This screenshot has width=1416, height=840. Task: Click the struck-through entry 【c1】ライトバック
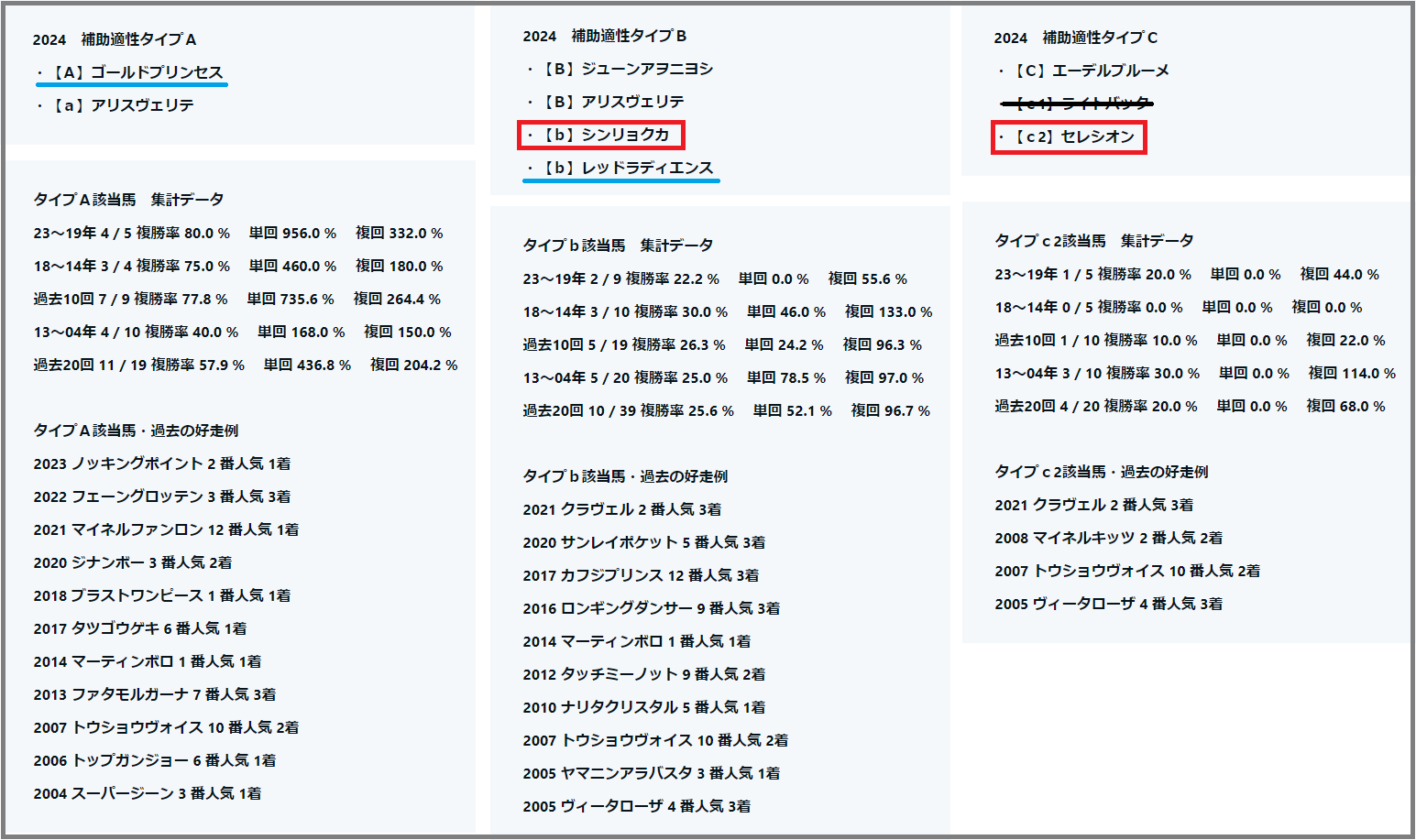coord(1078,104)
